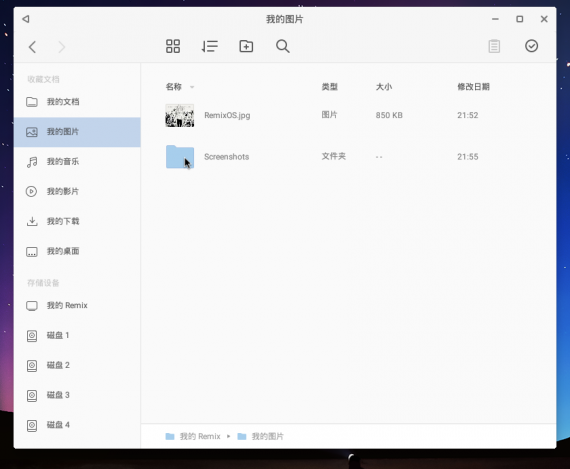Switch to grid view layout
The image size is (570, 469).
click(173, 46)
